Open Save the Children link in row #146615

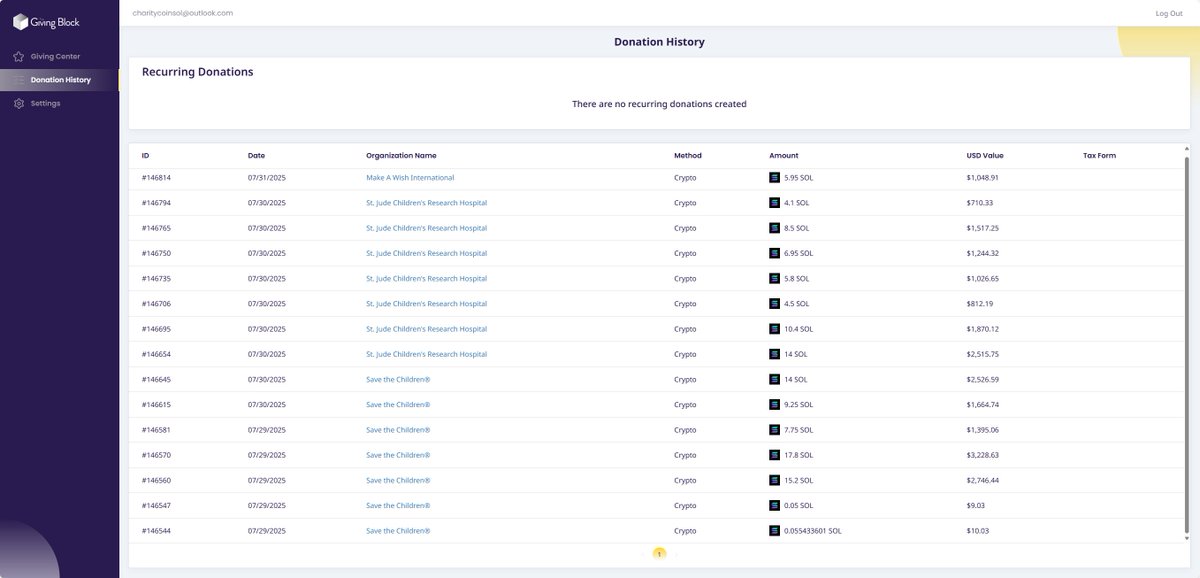click(x=398, y=404)
